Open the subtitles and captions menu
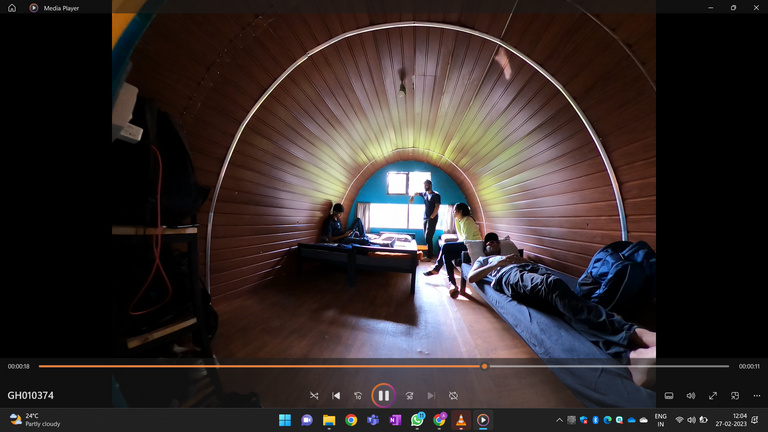The width and height of the screenshot is (768, 432). pyautogui.click(x=669, y=396)
